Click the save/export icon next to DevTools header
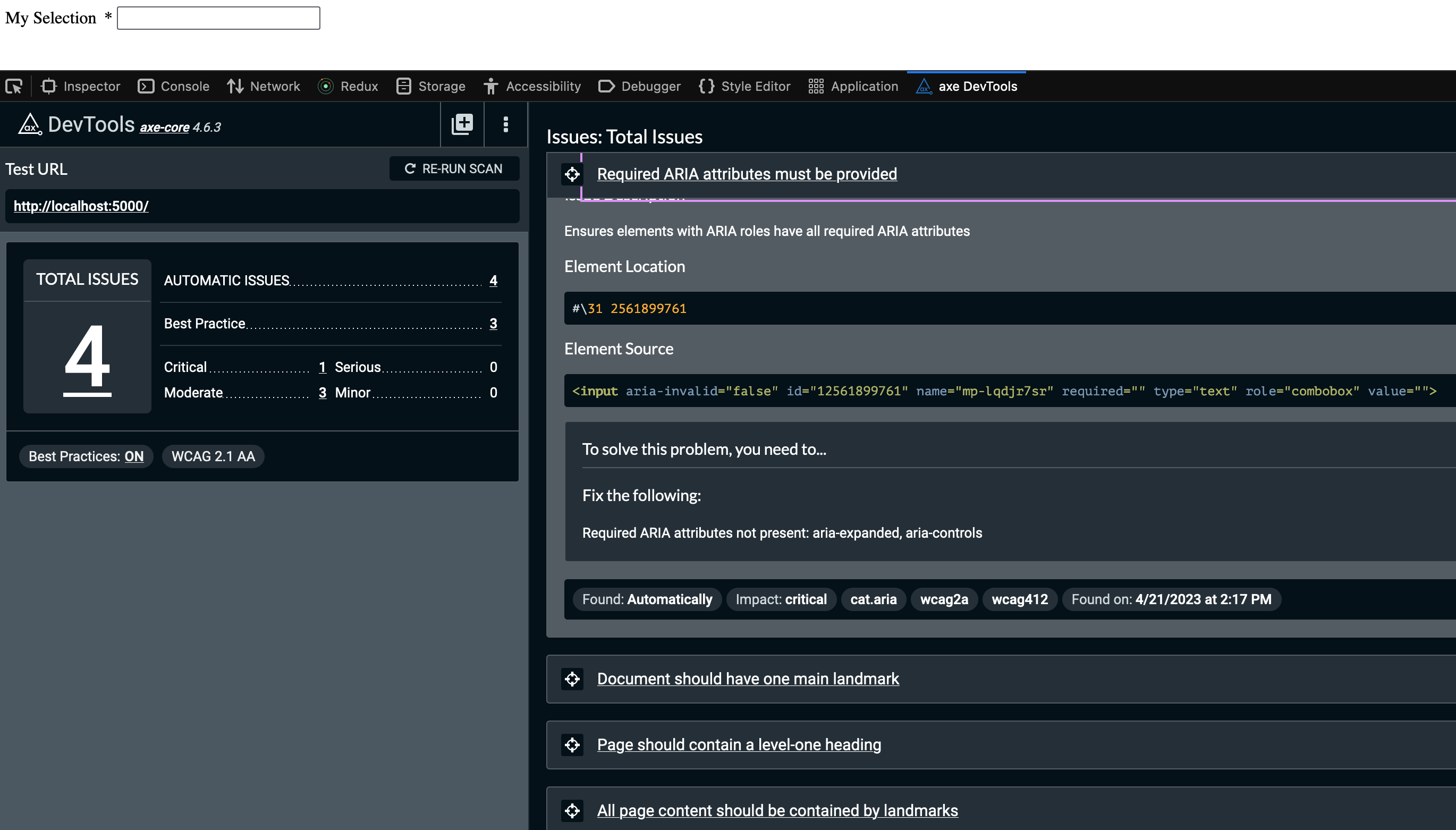1456x830 pixels. 462,124
